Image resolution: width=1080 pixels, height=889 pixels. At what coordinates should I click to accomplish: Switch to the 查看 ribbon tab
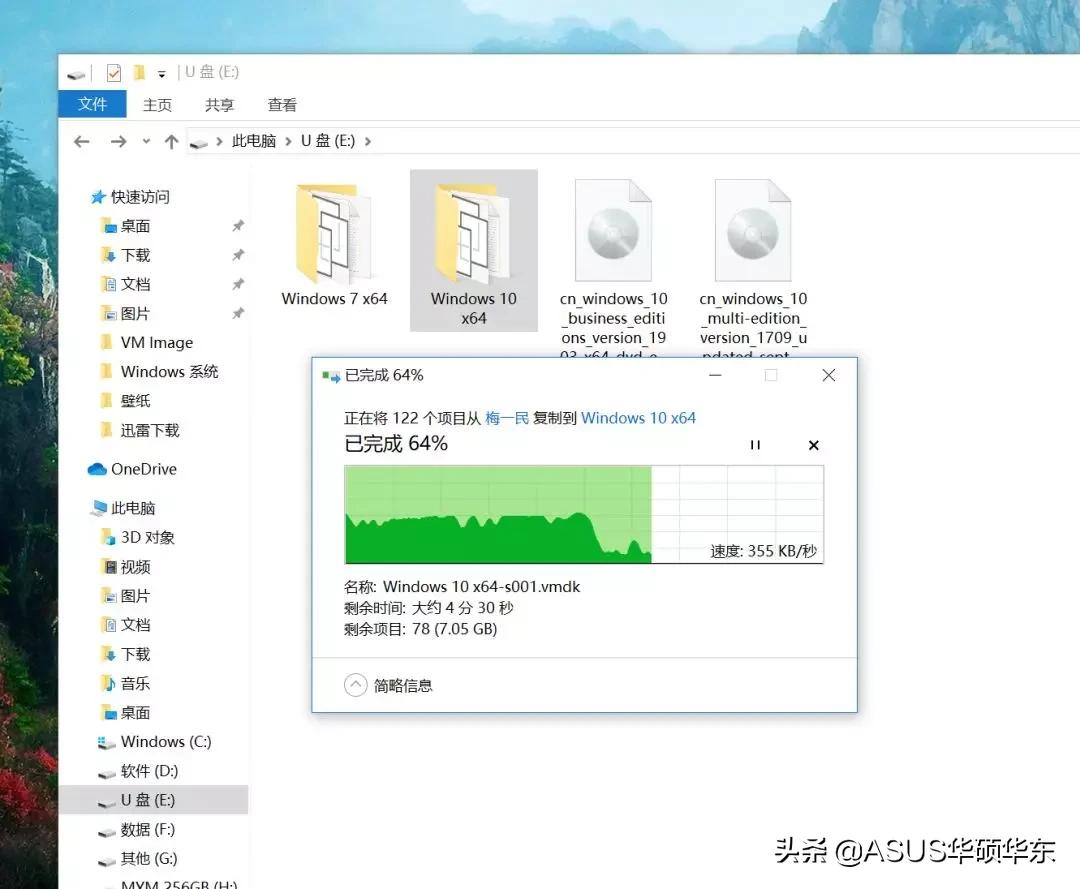pyautogui.click(x=281, y=103)
